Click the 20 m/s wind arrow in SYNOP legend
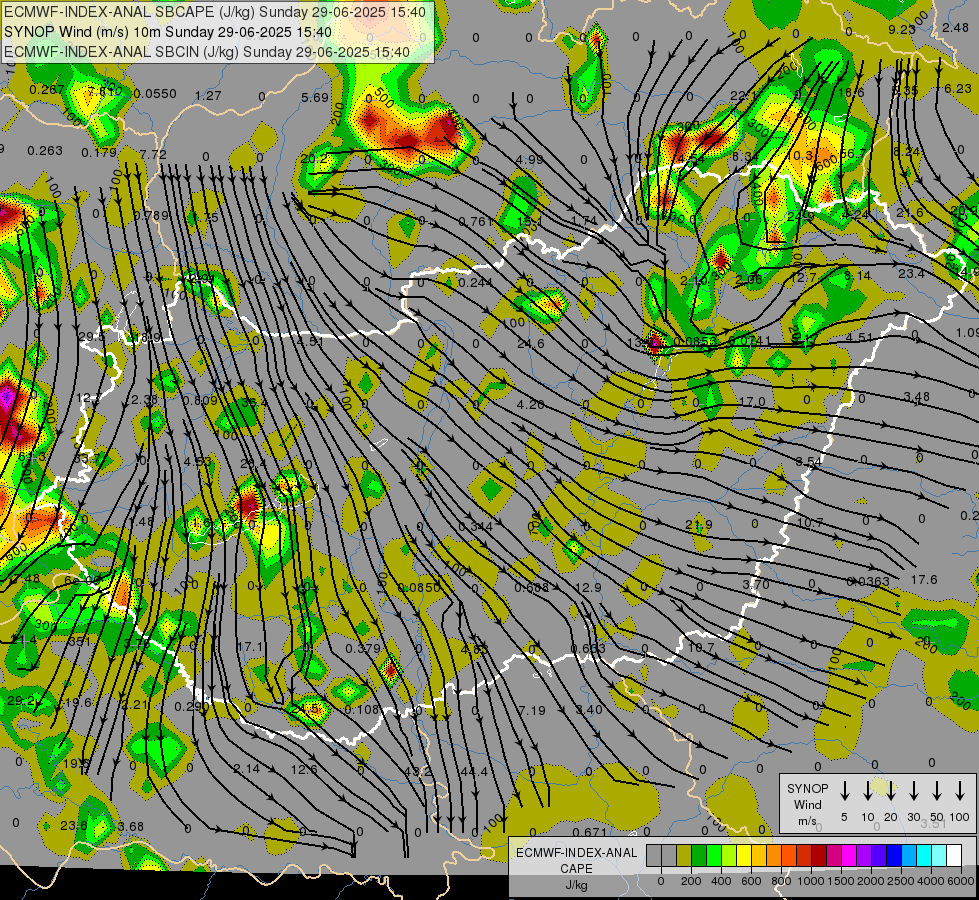 tap(890, 791)
